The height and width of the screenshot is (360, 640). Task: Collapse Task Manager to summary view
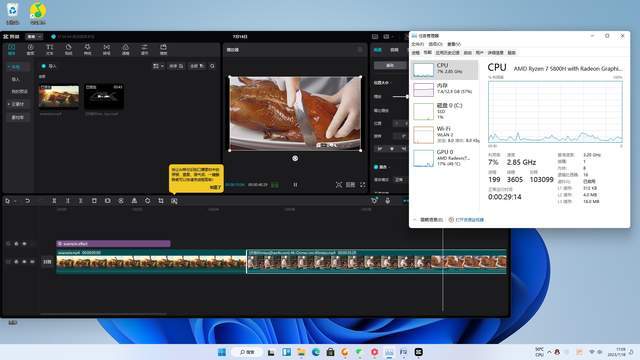click(x=428, y=220)
